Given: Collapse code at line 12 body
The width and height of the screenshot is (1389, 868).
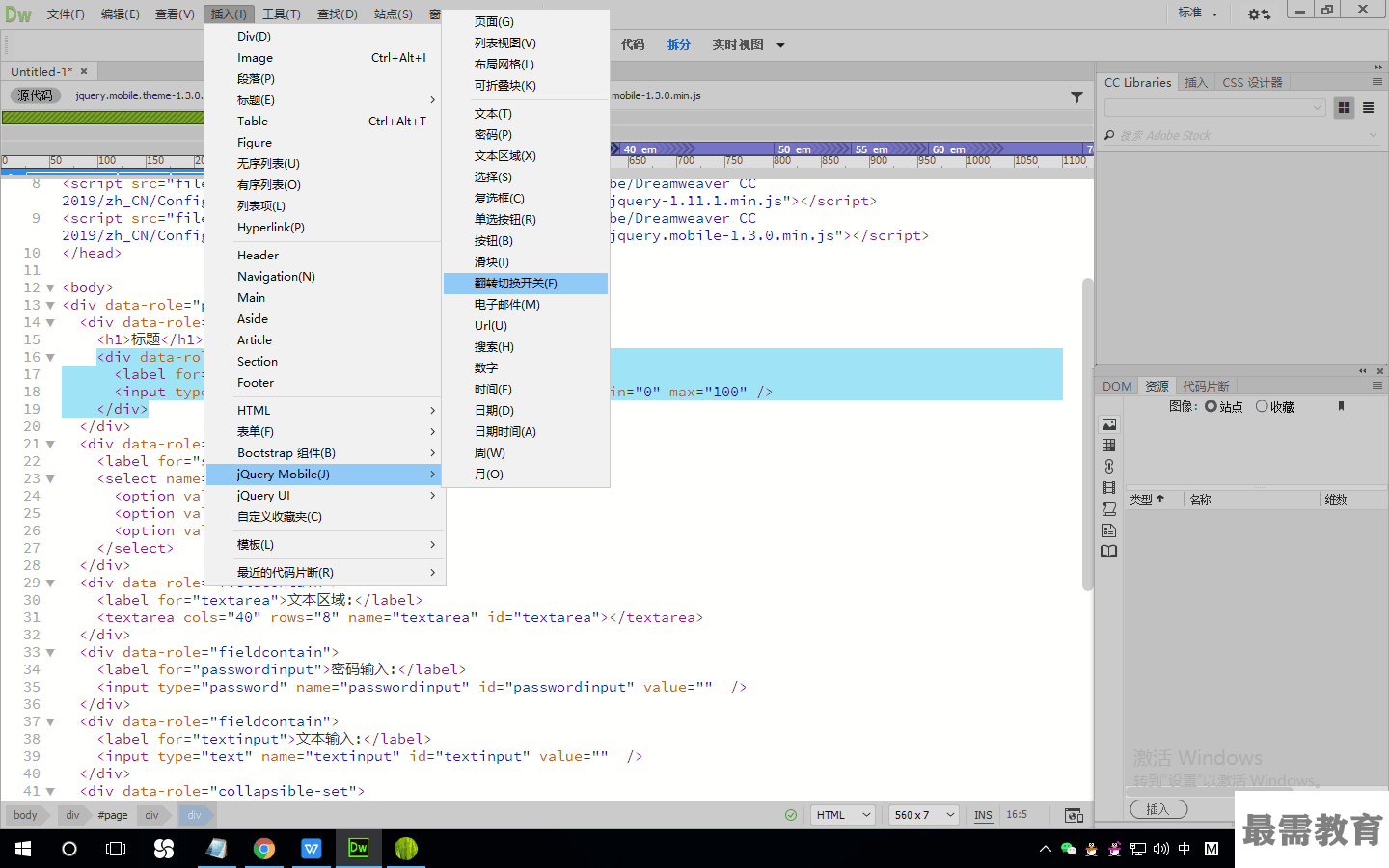Looking at the screenshot, I should coord(50,287).
